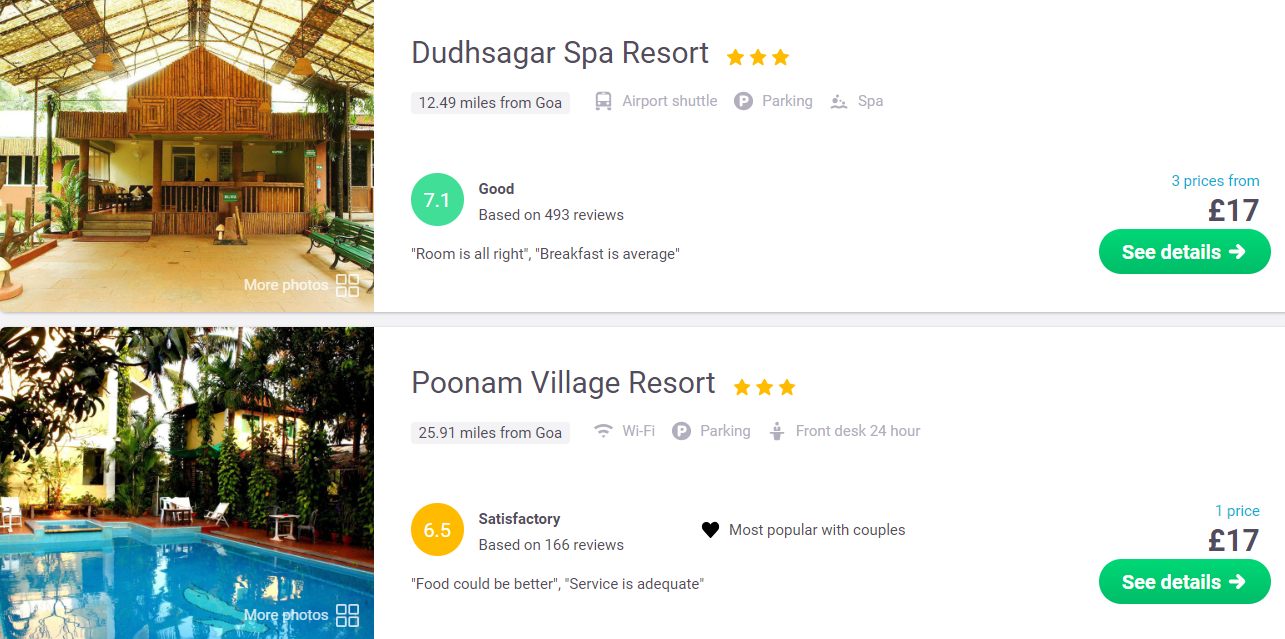This screenshot has height=639, width=1285.
Task: Open the Dudhsagar Spa Resort lobby photo
Action: pos(187,156)
